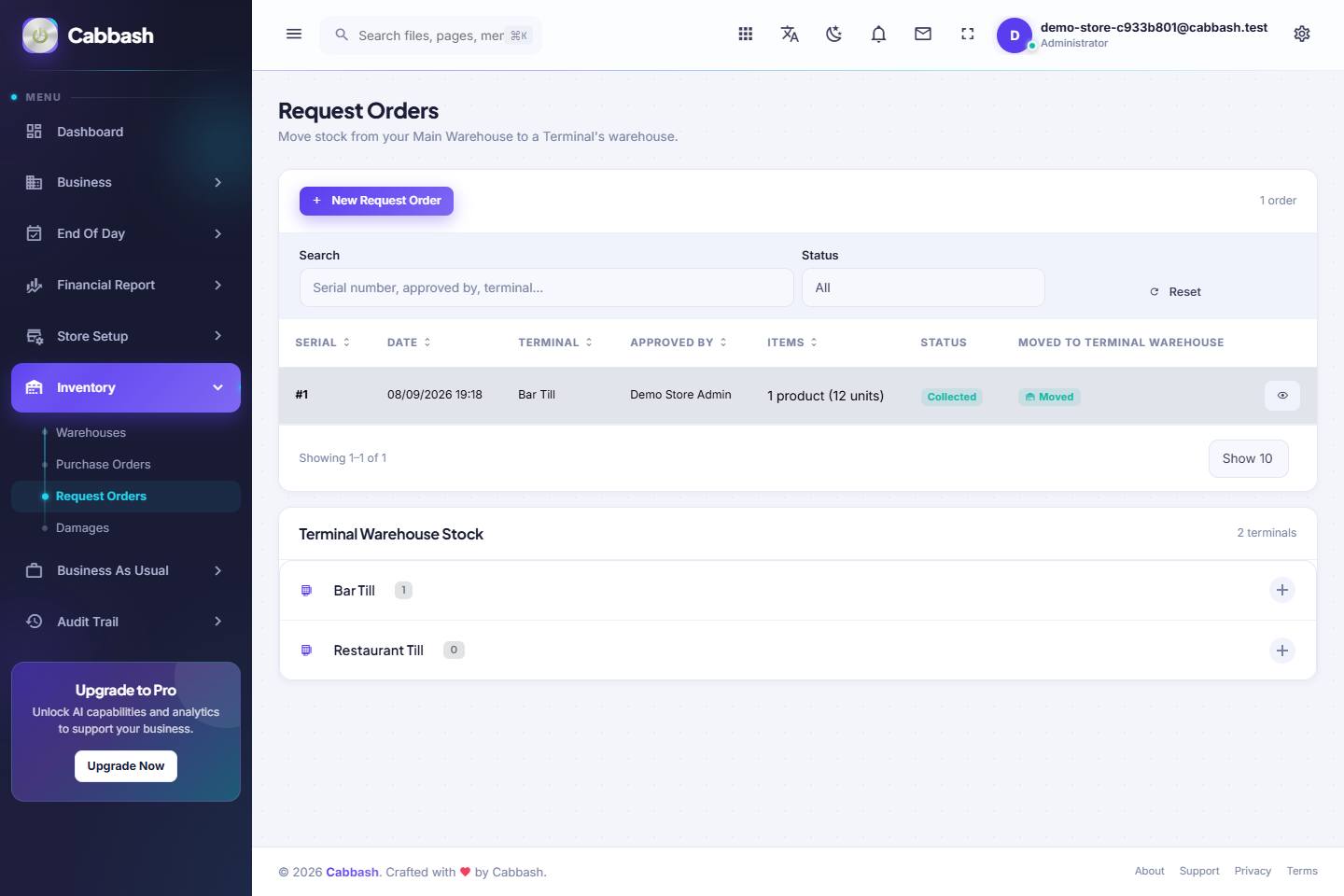Open the apps grid icon

(x=745, y=35)
